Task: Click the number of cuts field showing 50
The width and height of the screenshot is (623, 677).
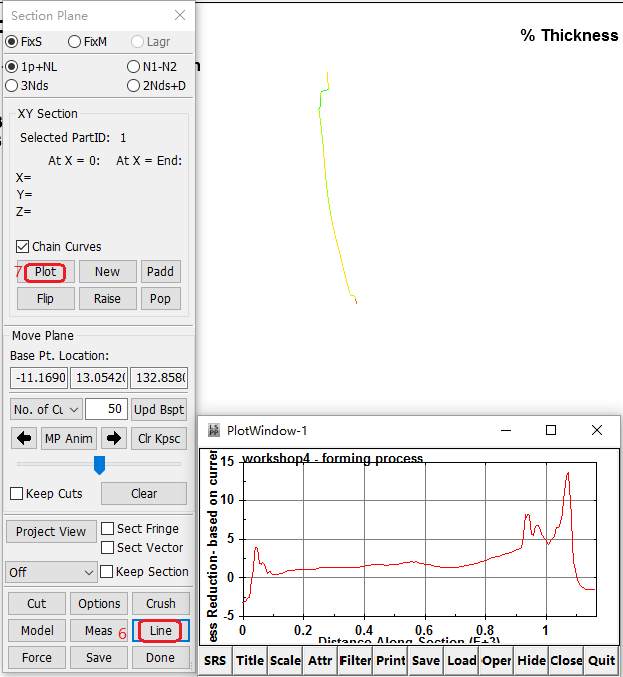Action: point(106,409)
